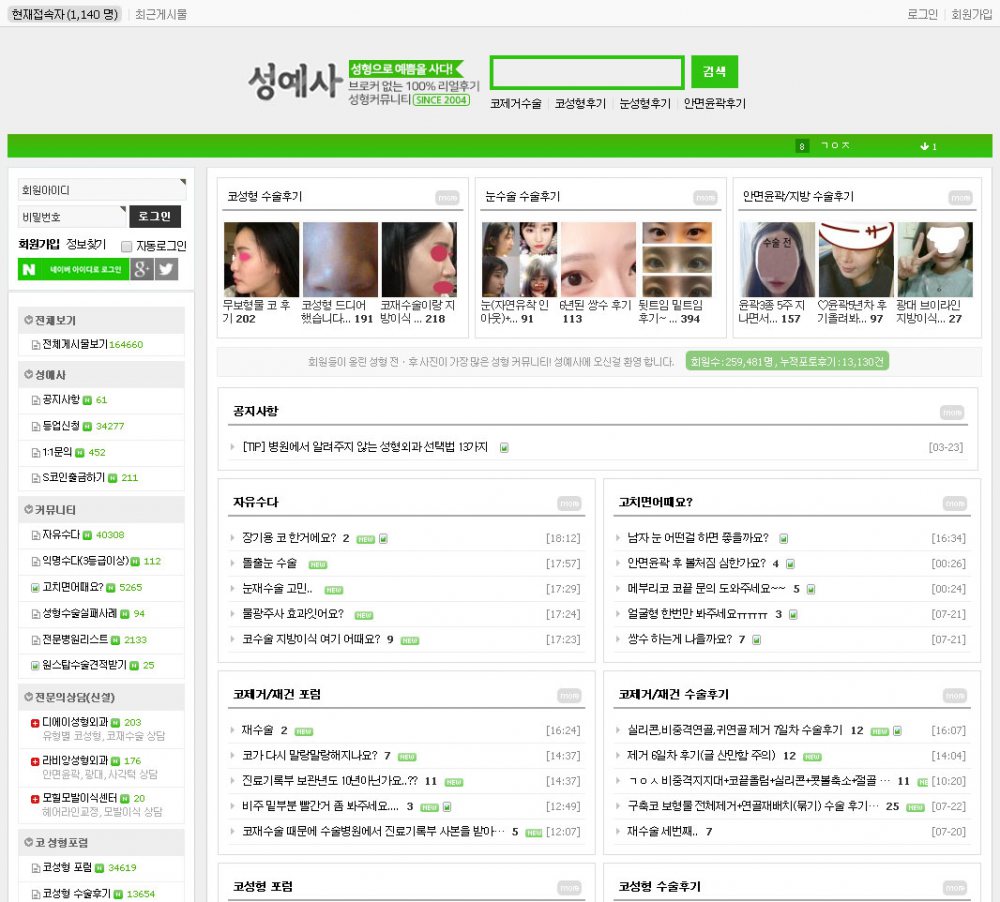Enable the 자동로그인 checkbox
The width and height of the screenshot is (1000, 902).
click(x=126, y=246)
